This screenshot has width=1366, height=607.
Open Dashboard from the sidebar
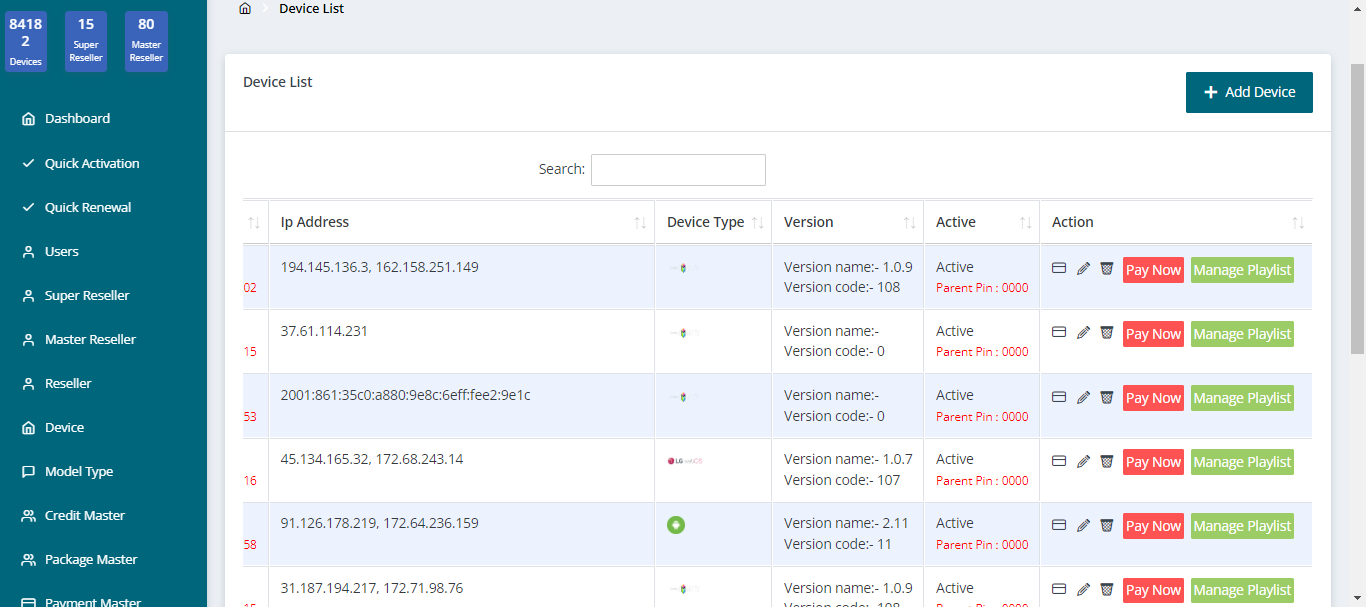click(x=77, y=118)
